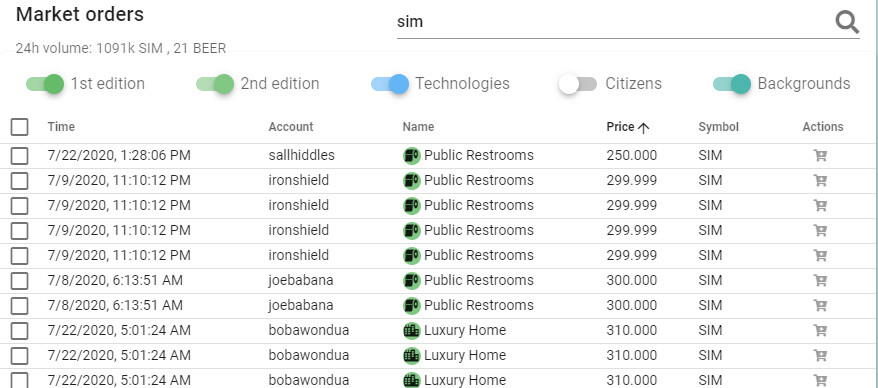Click cart icon for first 310.000 Luxury Home

(x=820, y=330)
